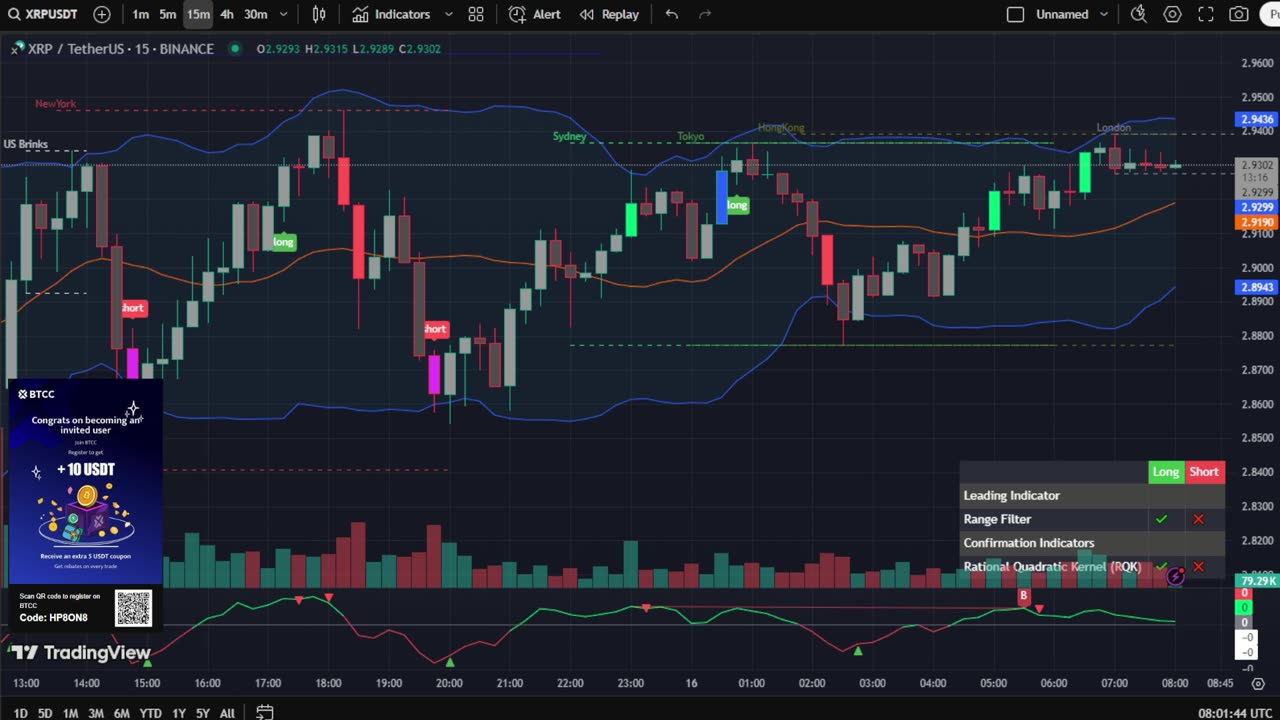The image size is (1280, 720).
Task: Take a chart snapshot with camera icon
Action: pos(1239,14)
